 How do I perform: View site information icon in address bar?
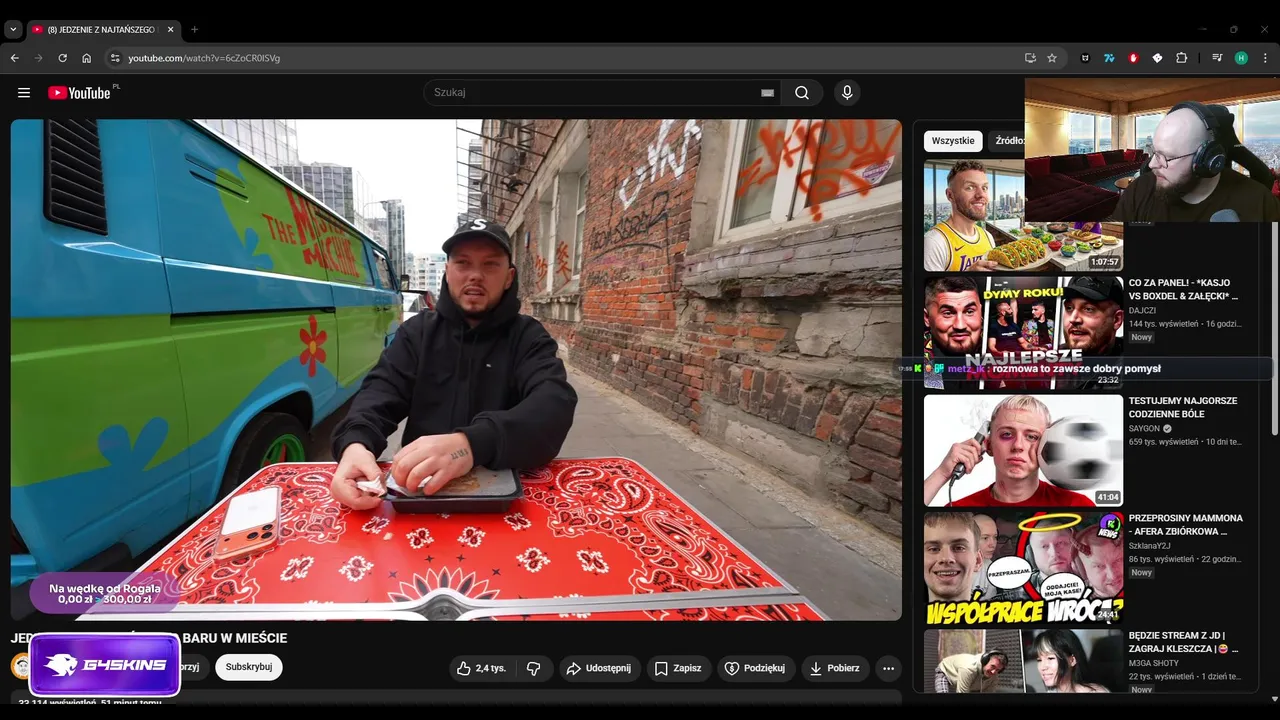tap(115, 58)
